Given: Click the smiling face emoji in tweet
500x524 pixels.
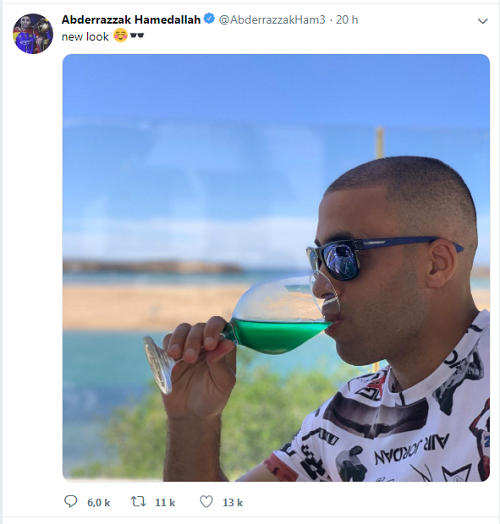Looking at the screenshot, I should tap(120, 35).
